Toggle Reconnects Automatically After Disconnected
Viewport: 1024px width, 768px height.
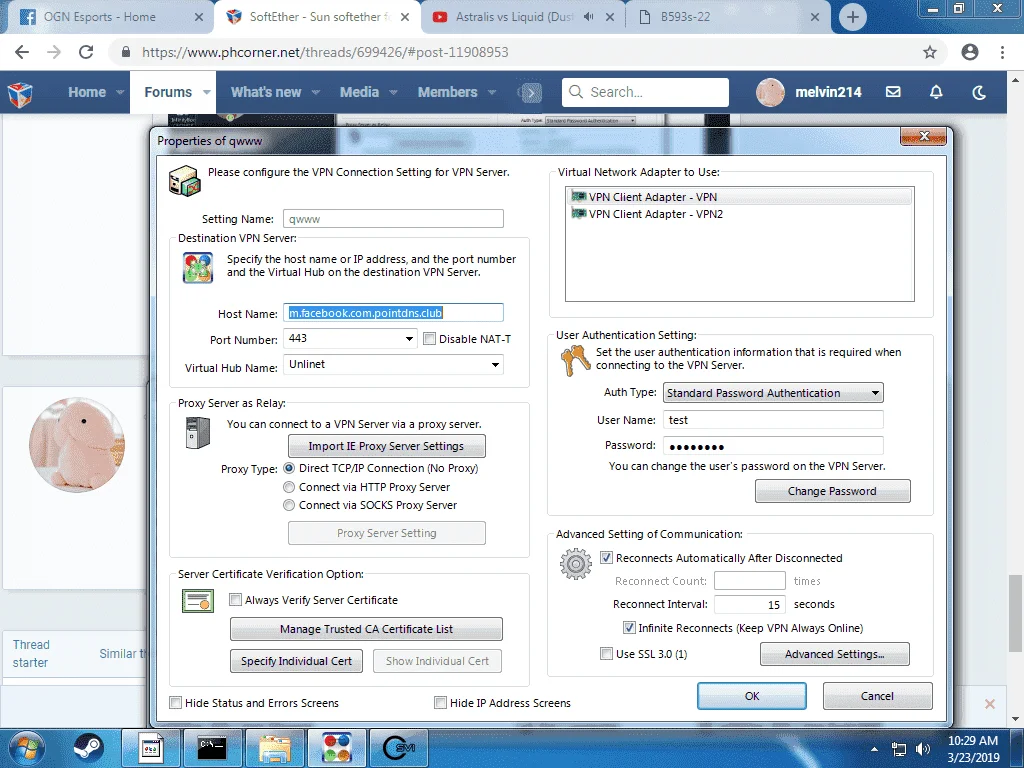tap(606, 558)
